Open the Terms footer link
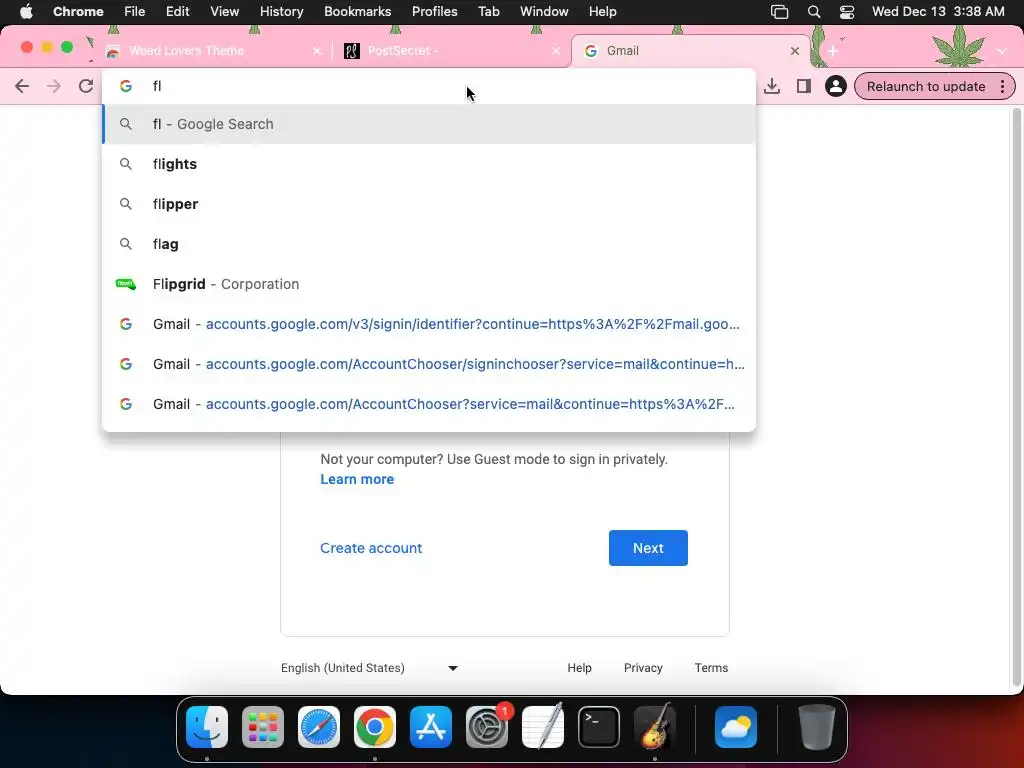 (x=711, y=668)
